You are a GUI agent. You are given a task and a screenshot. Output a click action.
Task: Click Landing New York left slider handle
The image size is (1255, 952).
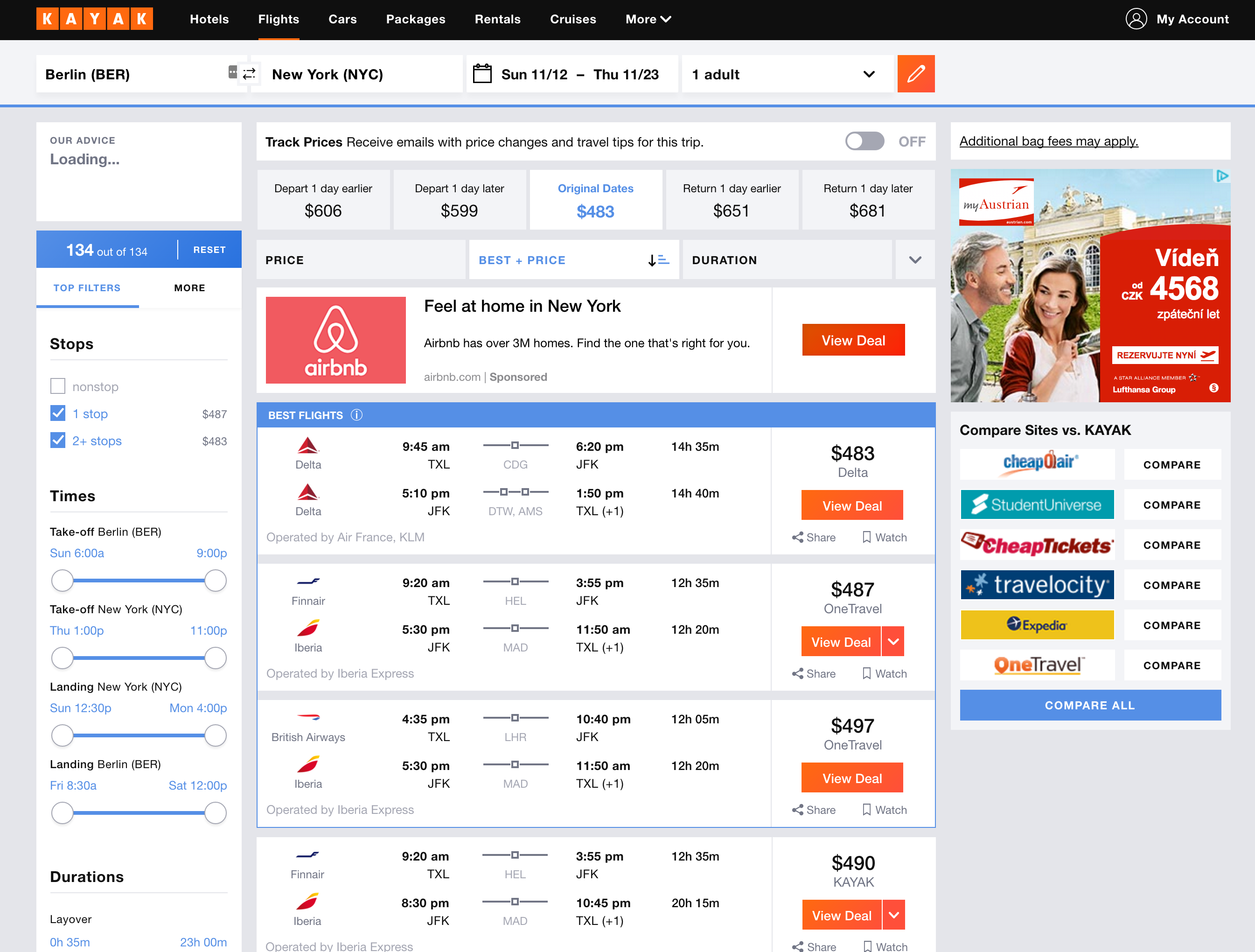click(x=63, y=736)
